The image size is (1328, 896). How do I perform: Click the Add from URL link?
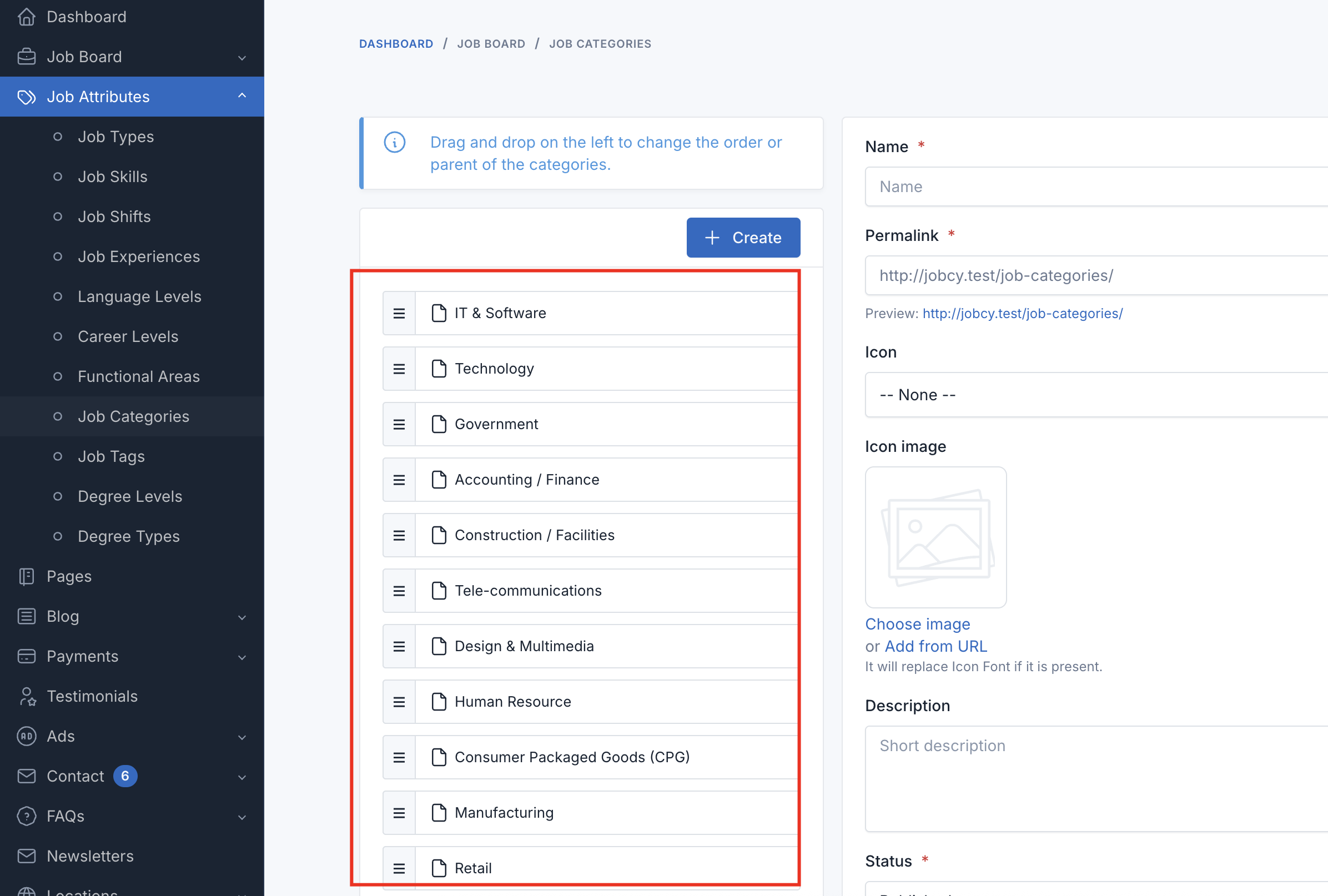[935, 646]
